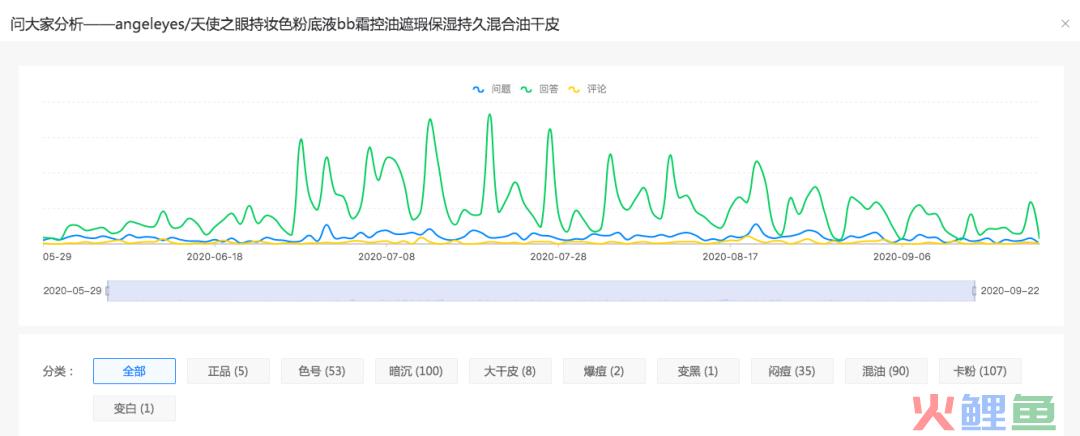Toggle the 回答 series in legend
The image size is (1080, 436).
coord(539,89)
